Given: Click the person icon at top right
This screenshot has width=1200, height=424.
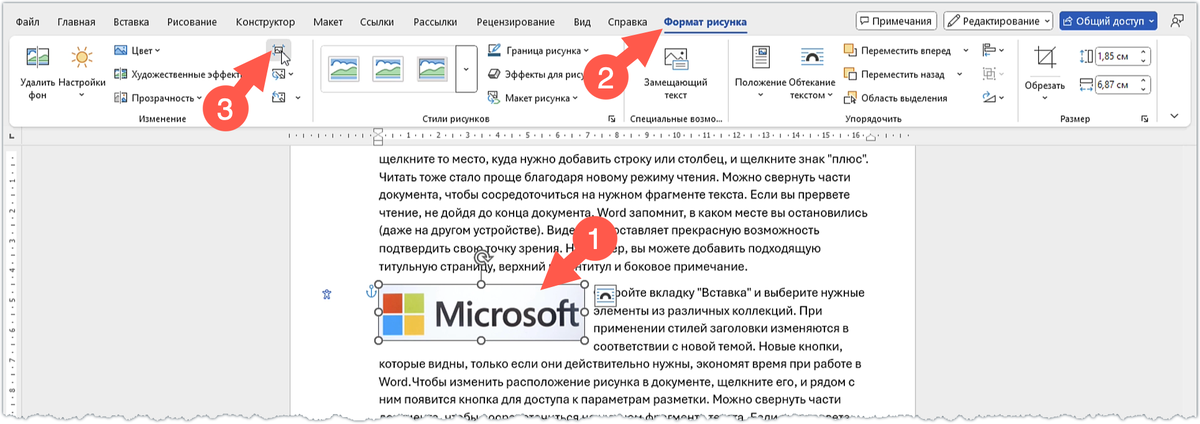Looking at the screenshot, I should click(1176, 20).
